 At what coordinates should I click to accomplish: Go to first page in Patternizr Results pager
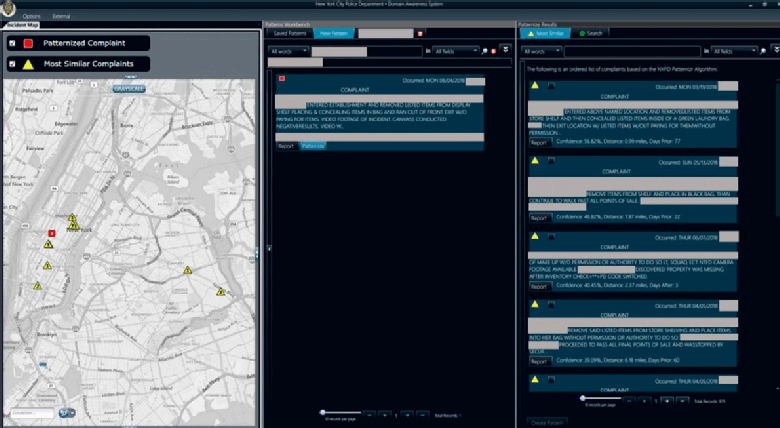click(629, 401)
